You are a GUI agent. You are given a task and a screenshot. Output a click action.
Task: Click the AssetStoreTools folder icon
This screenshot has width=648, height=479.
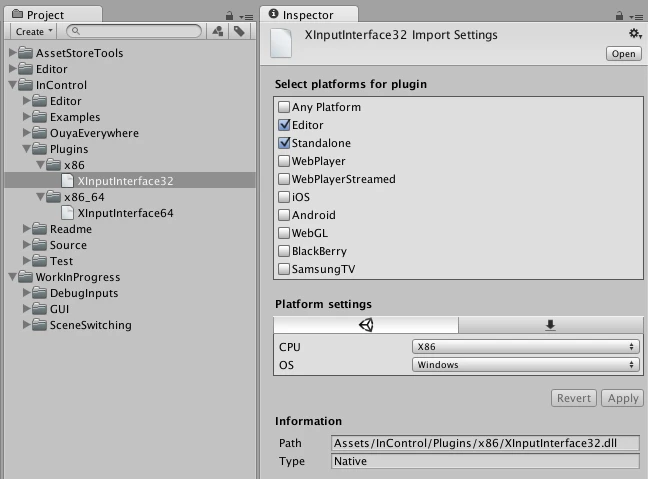tap(26, 52)
